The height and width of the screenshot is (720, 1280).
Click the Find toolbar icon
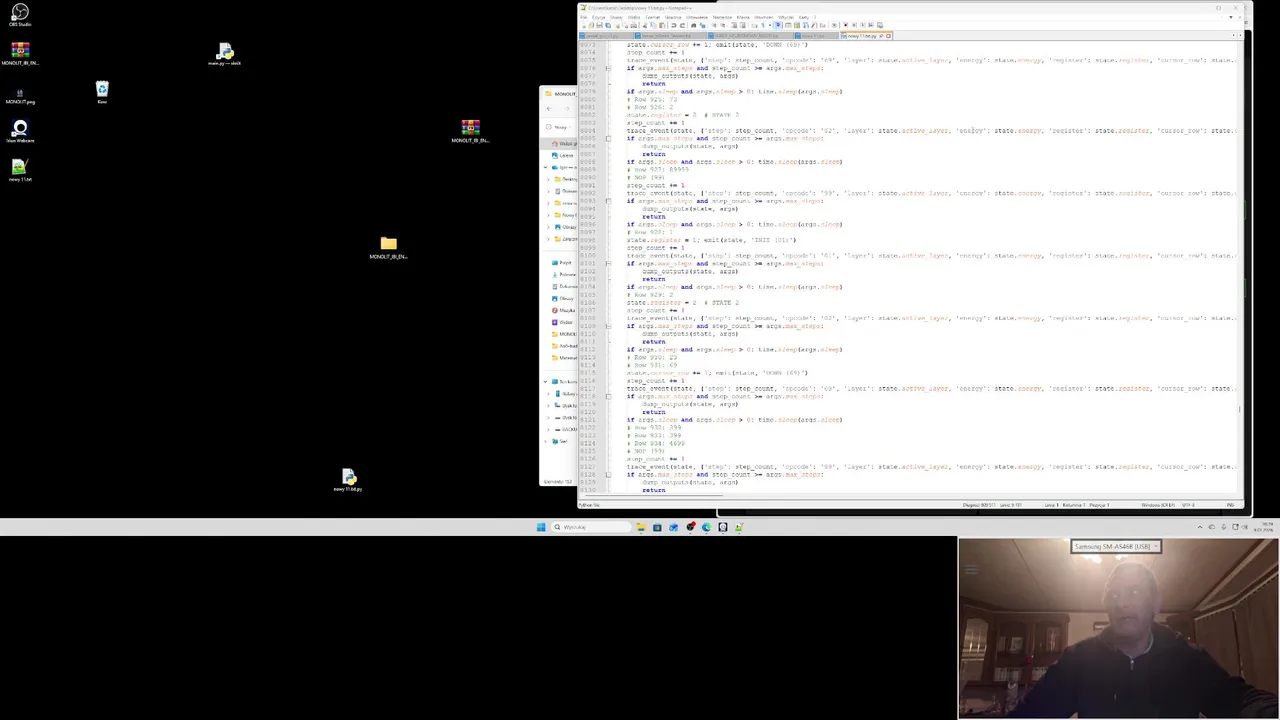point(693,25)
